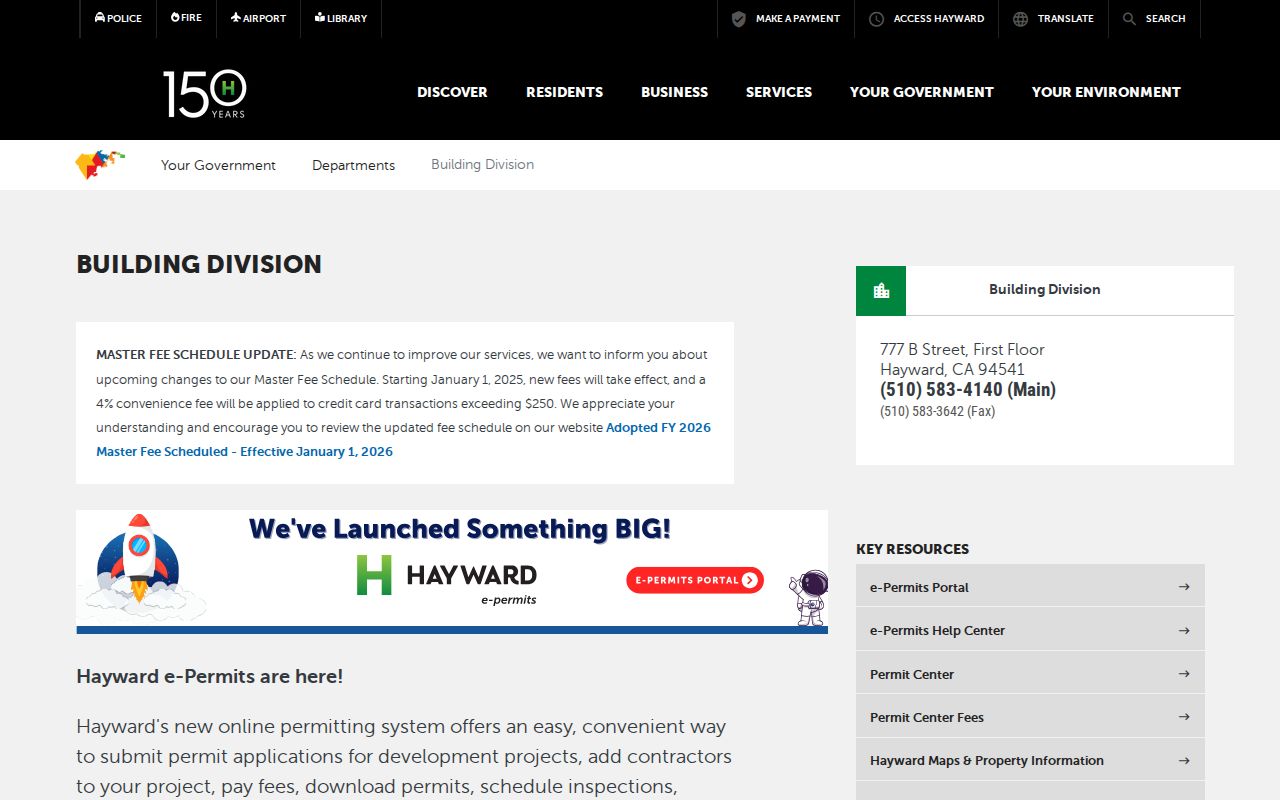This screenshot has width=1280, height=800.
Task: Click the Building Division page heading
Action: coord(199,264)
